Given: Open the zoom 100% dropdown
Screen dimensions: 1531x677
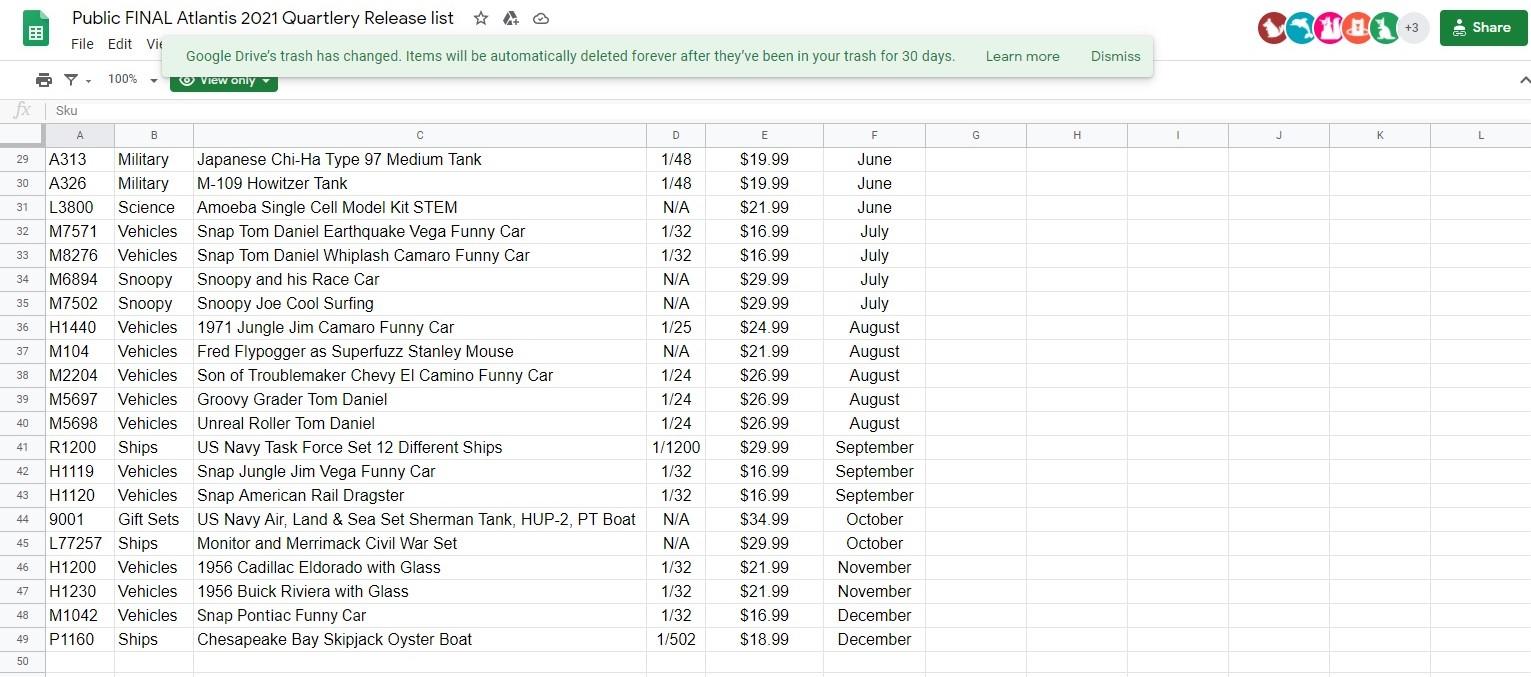Looking at the screenshot, I should coord(132,80).
